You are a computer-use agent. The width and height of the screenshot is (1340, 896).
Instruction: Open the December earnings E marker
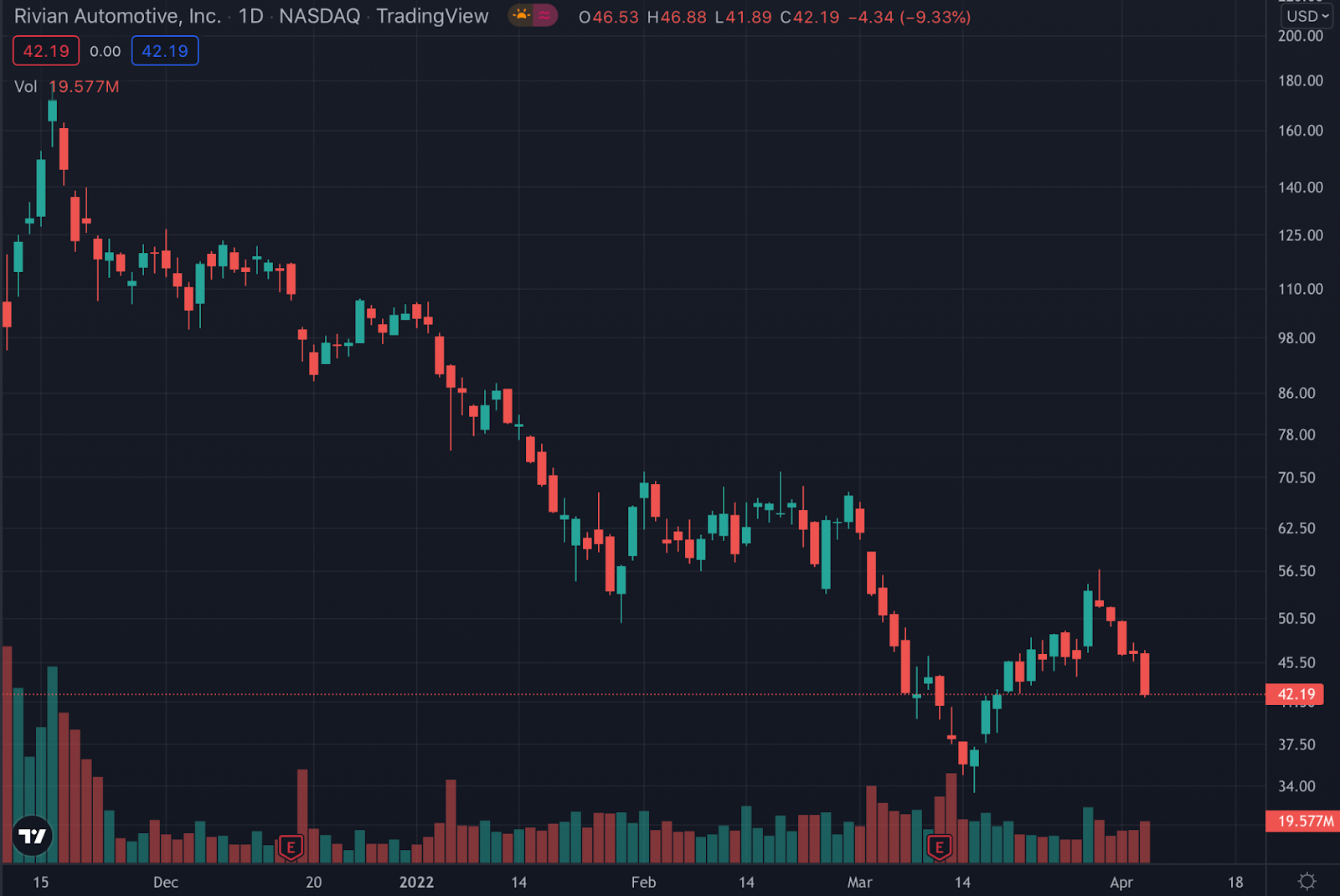(291, 847)
